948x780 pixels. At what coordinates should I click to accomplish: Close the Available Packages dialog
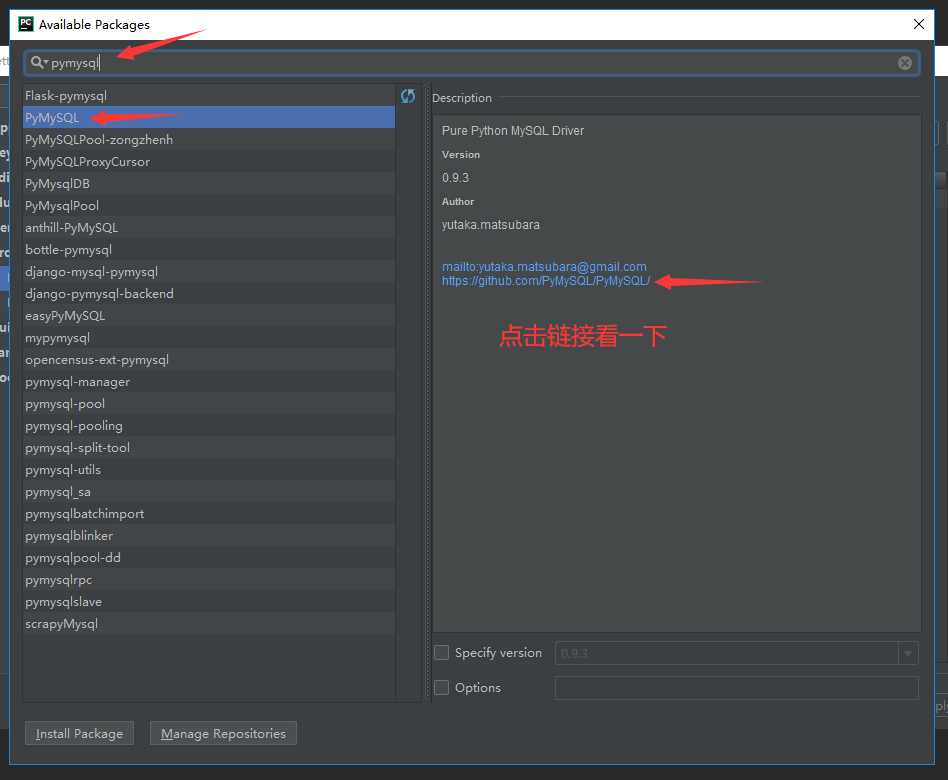coord(918,24)
